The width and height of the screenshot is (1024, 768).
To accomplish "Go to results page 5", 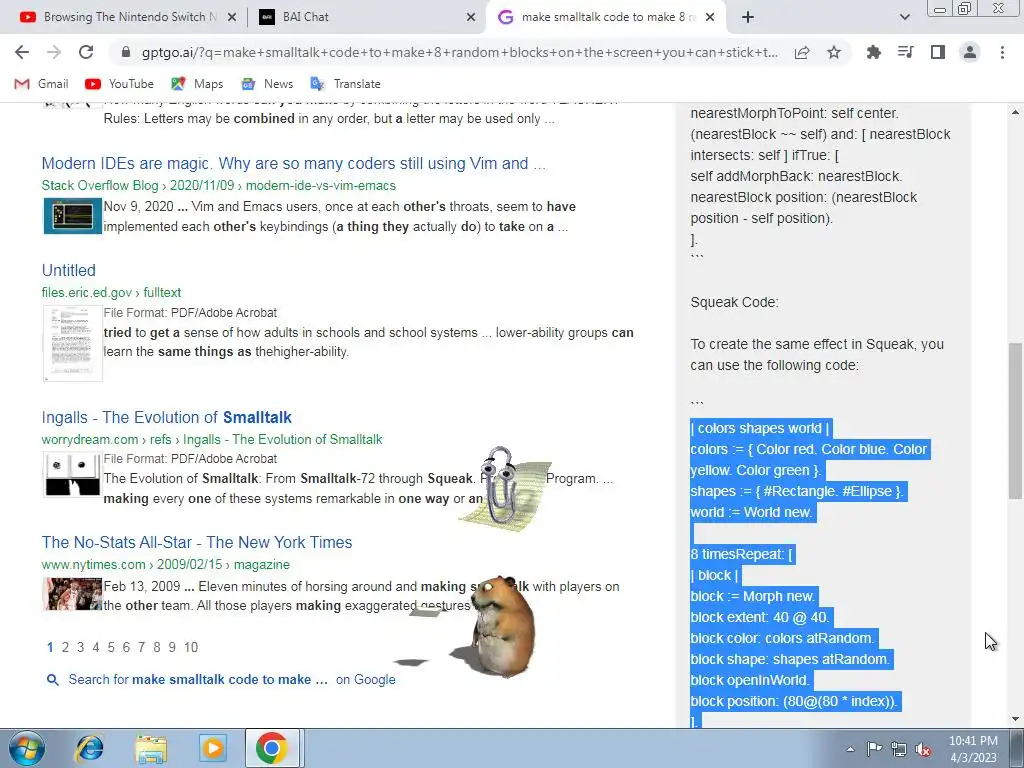I will (111, 647).
